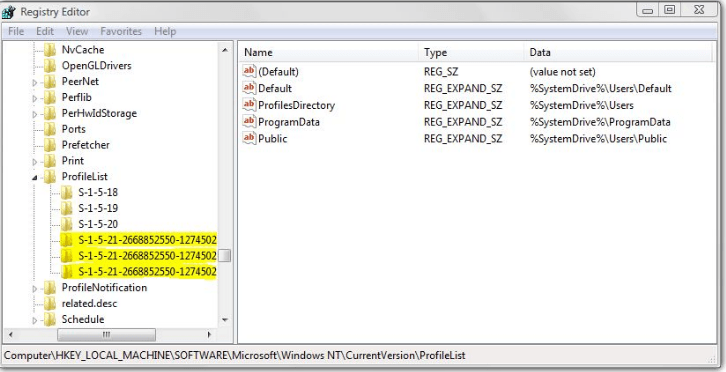Select the Schedule key label
This screenshot has height=372, width=726.
coord(83,319)
